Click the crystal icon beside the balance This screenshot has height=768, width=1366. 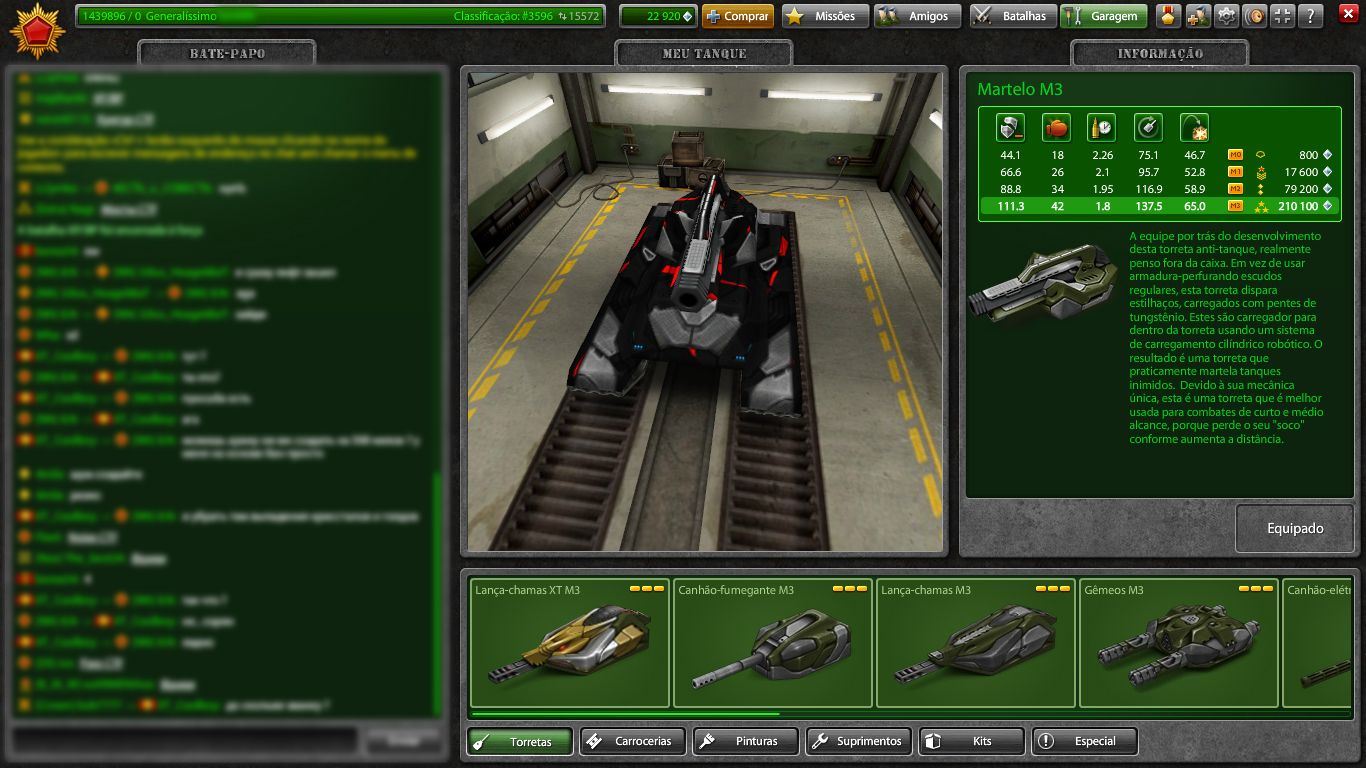click(687, 16)
